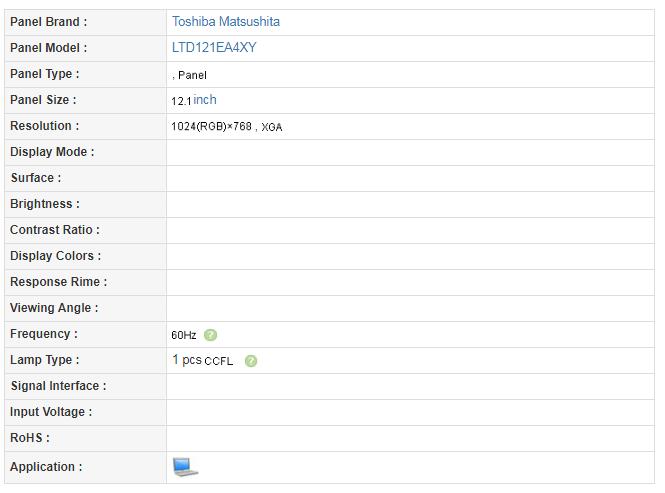The width and height of the screenshot is (665, 493).
Task: Click the laptop application icon
Action: [x=185, y=466]
